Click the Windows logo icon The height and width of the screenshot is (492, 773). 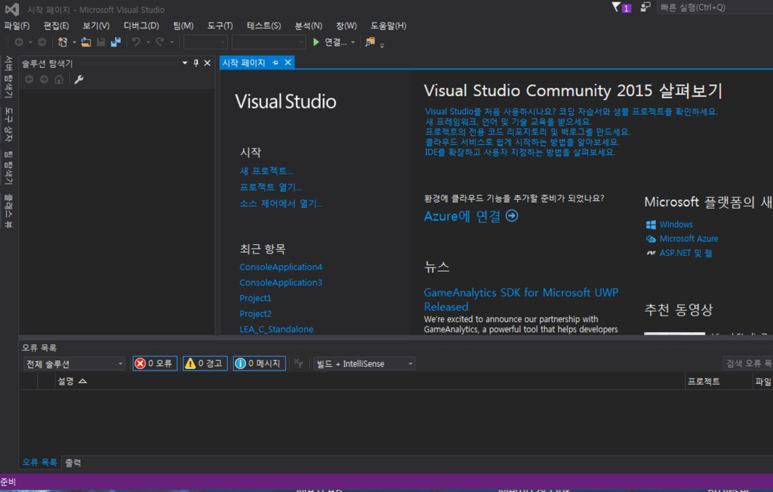click(x=651, y=224)
